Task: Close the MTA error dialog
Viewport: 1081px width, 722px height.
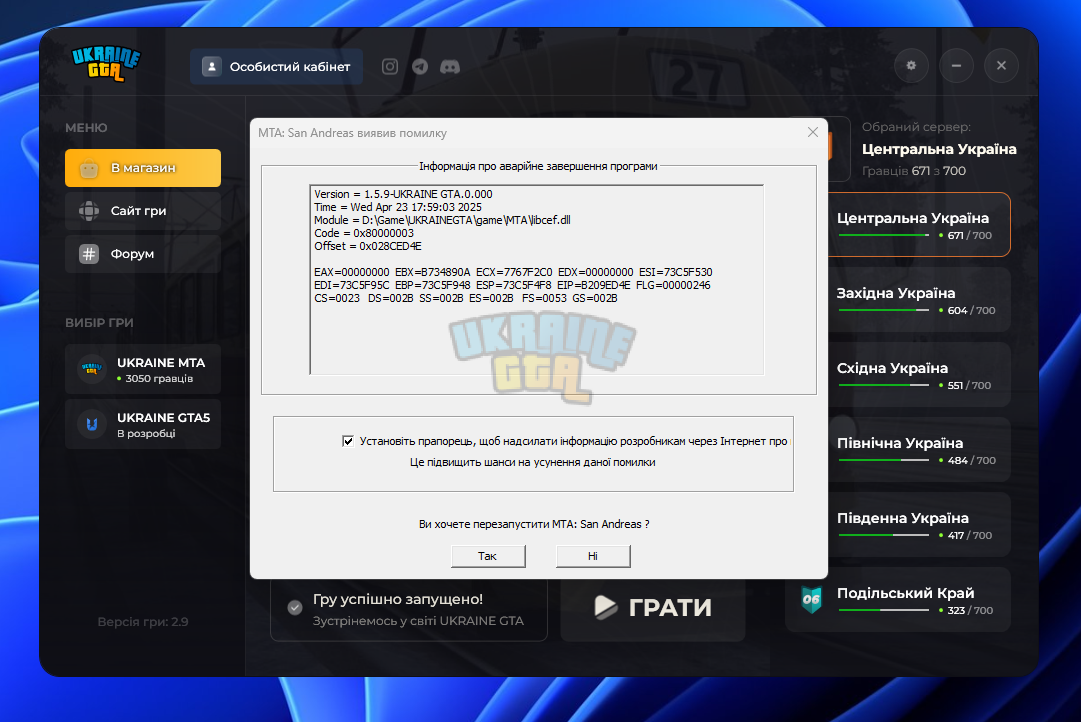Action: [x=813, y=132]
